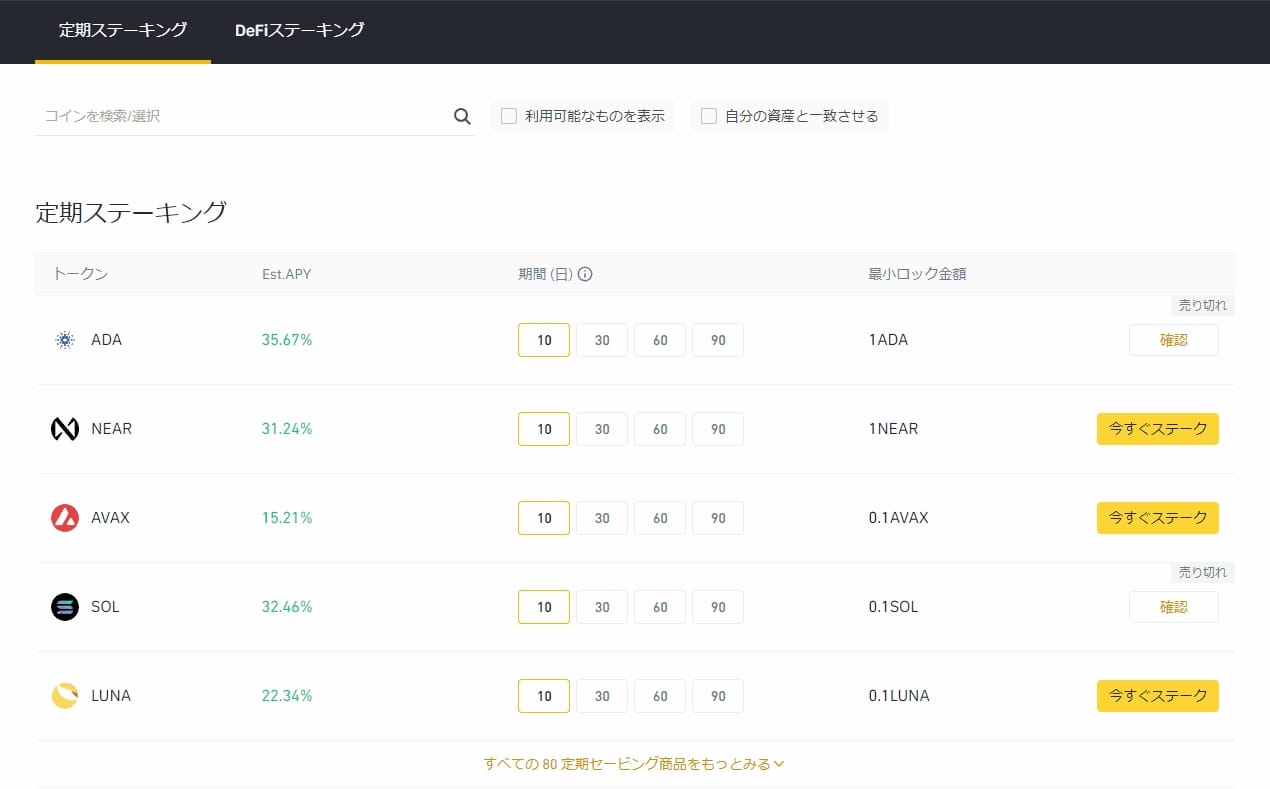Viewport: 1270px width, 789px height.
Task: Click the search magnifier icon
Action: click(x=462, y=116)
